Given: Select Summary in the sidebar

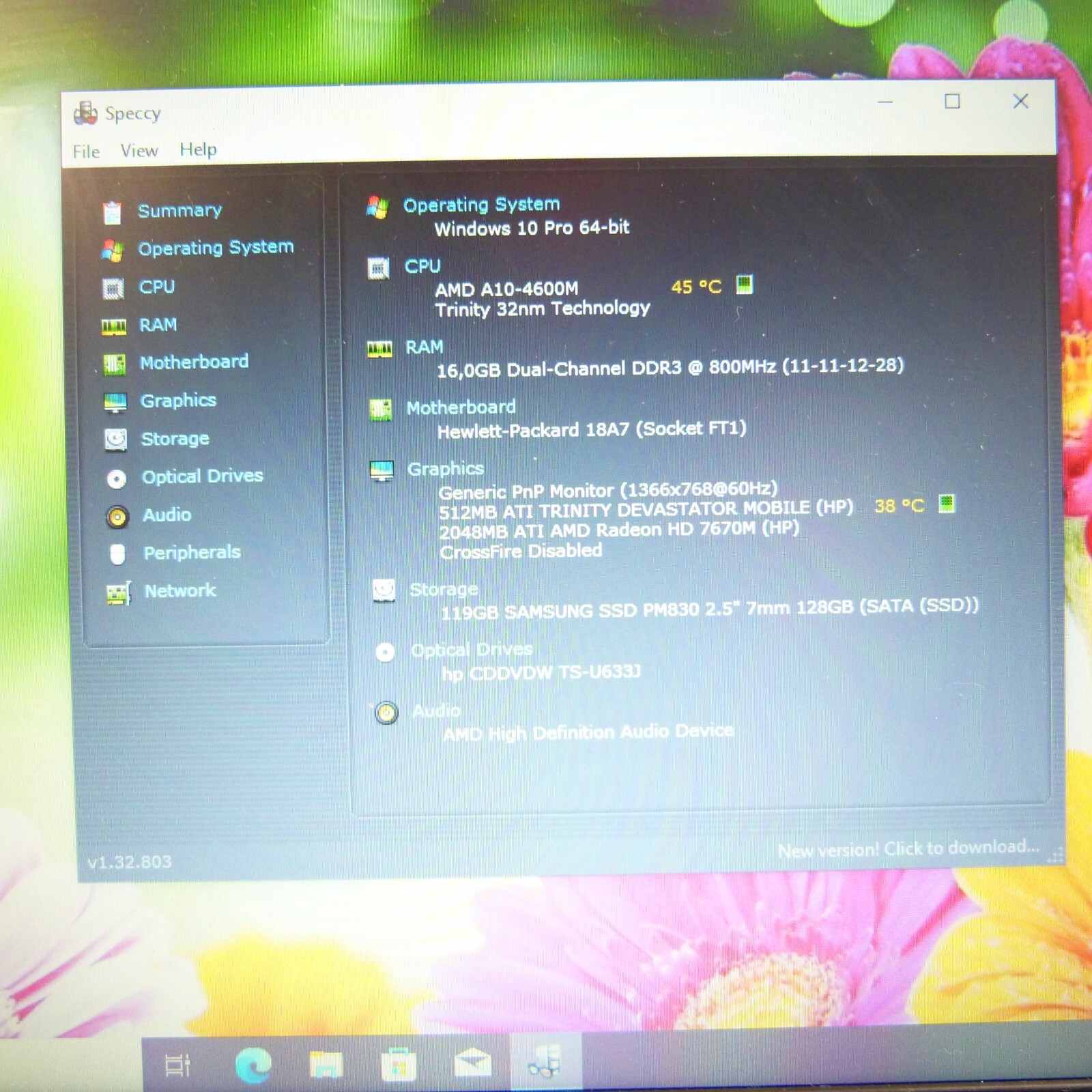Looking at the screenshot, I should [180, 210].
